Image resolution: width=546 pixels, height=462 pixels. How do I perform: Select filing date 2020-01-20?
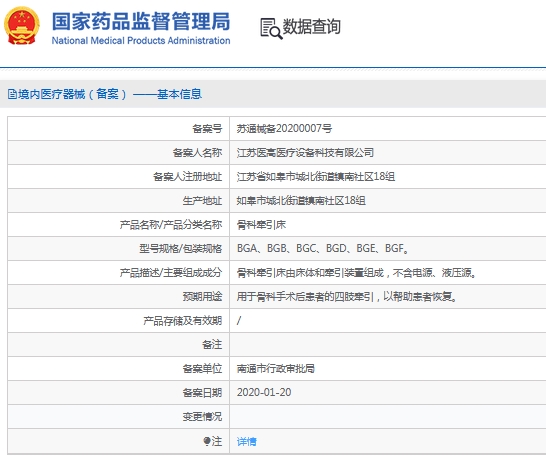264,392
